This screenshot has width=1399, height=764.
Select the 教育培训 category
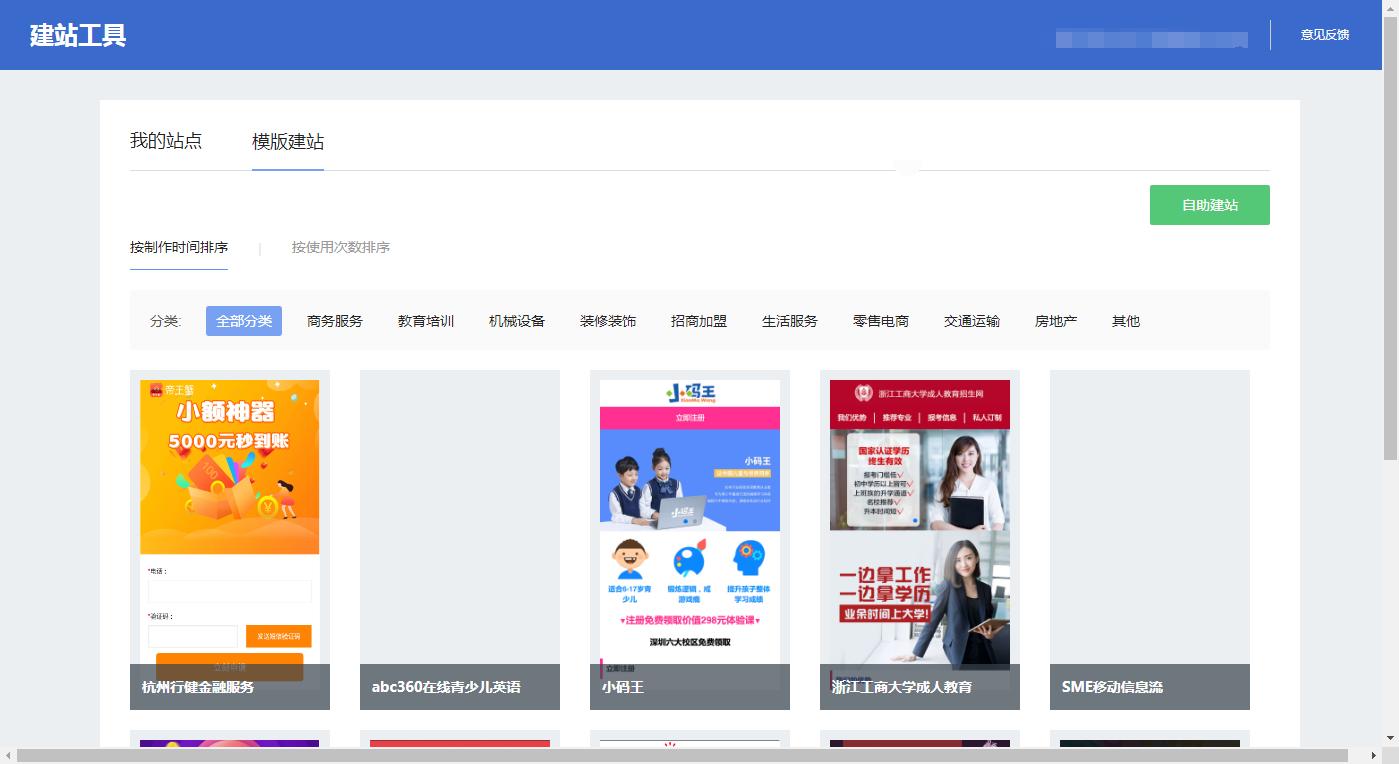[425, 320]
